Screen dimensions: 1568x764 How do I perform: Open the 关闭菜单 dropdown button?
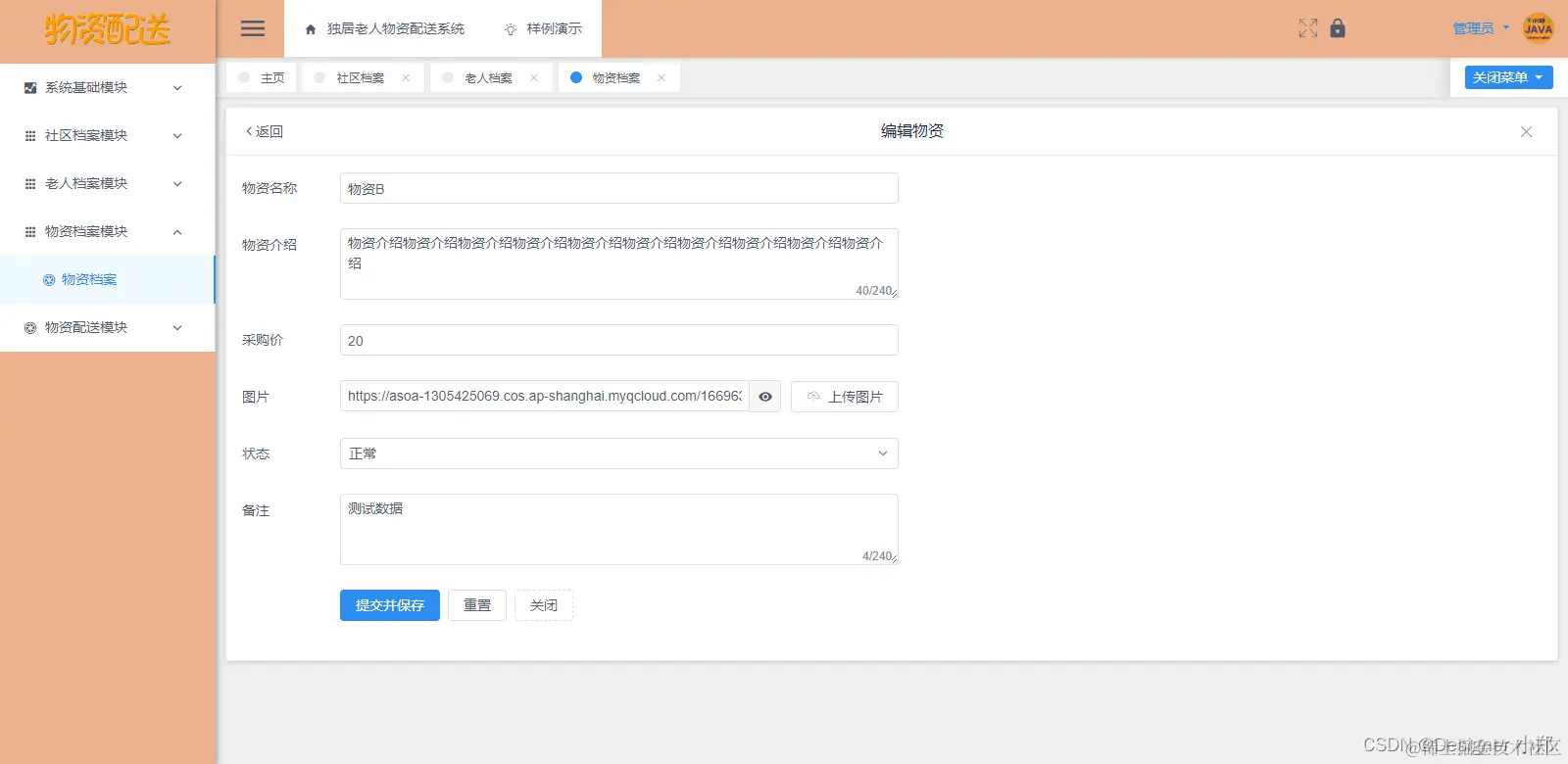click(x=1508, y=77)
